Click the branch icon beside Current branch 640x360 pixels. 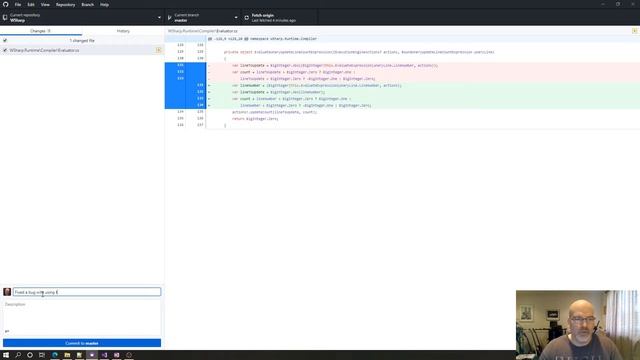click(169, 18)
